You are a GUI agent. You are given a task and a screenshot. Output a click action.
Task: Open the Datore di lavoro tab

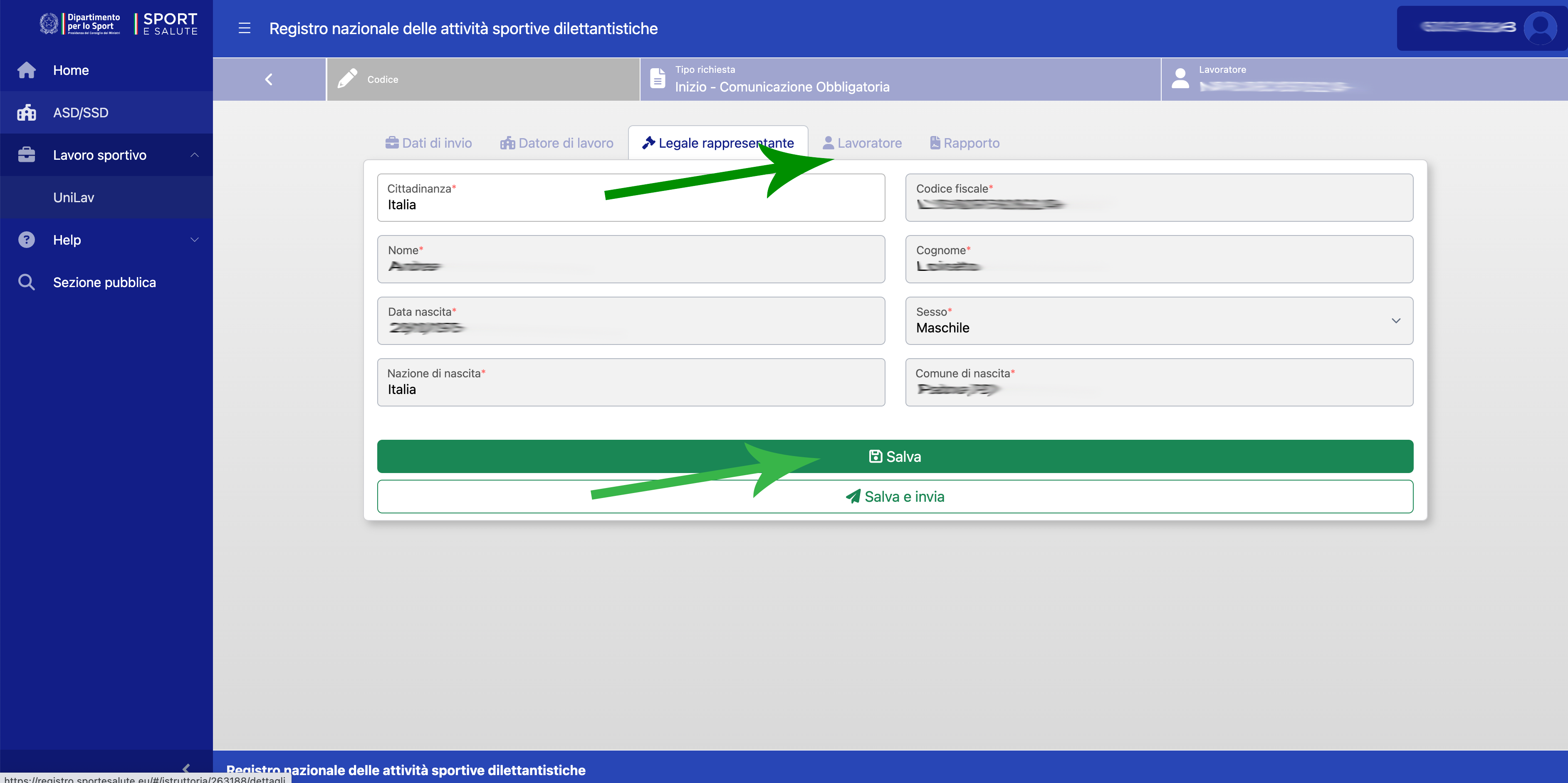(556, 143)
